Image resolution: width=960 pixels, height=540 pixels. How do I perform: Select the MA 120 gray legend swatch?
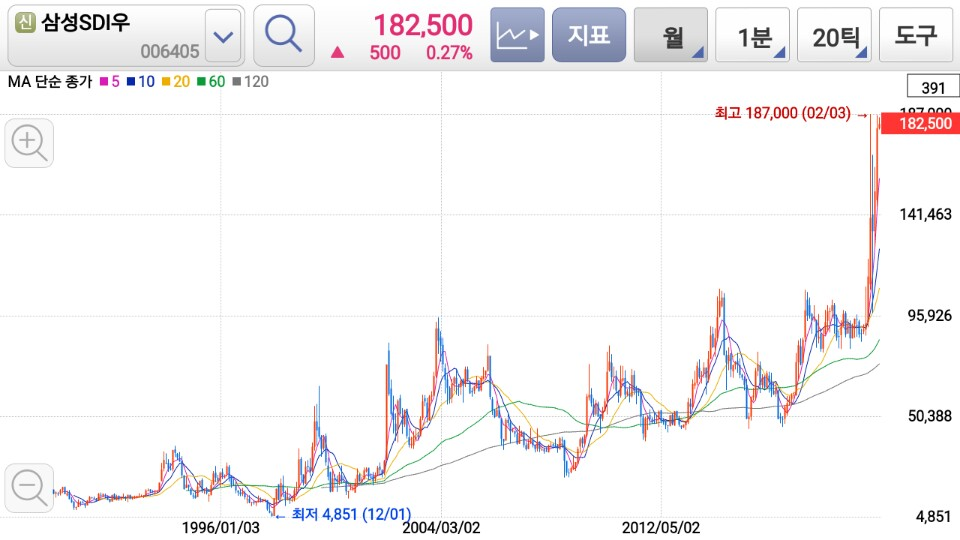tap(237, 81)
